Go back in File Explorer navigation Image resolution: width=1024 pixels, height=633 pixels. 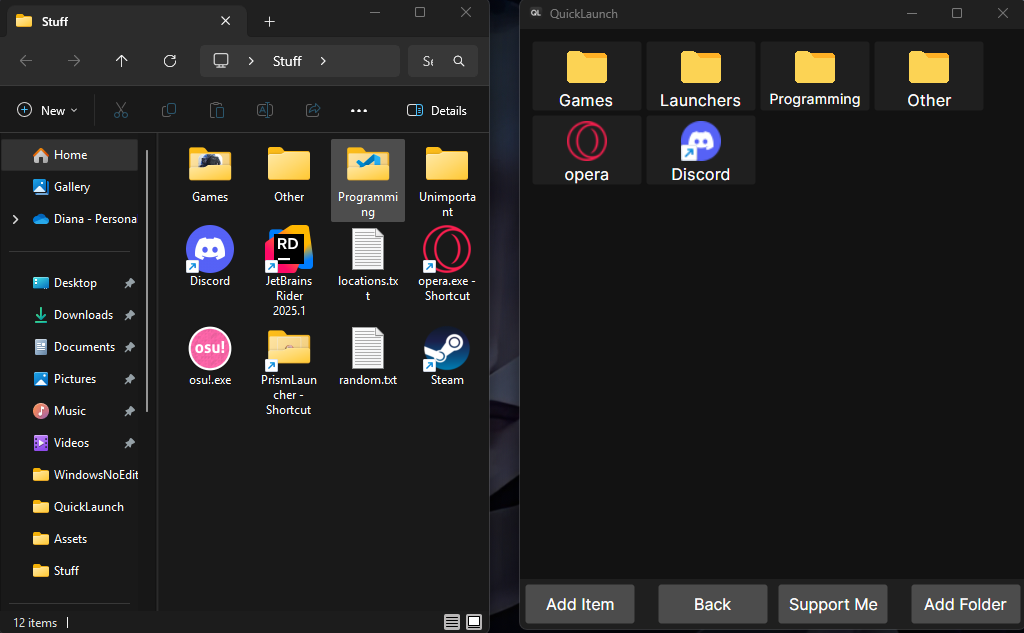(26, 61)
